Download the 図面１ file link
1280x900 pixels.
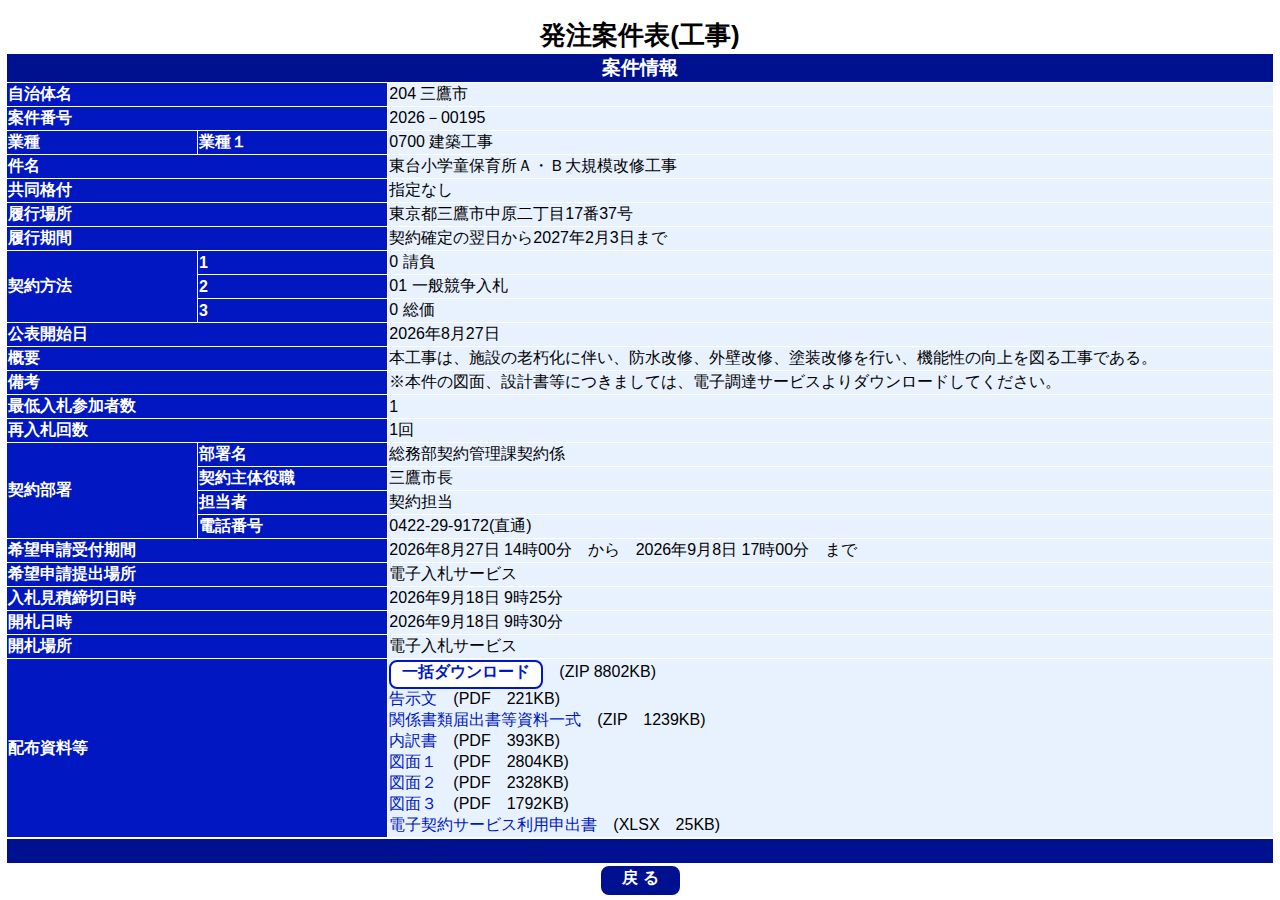(x=413, y=761)
